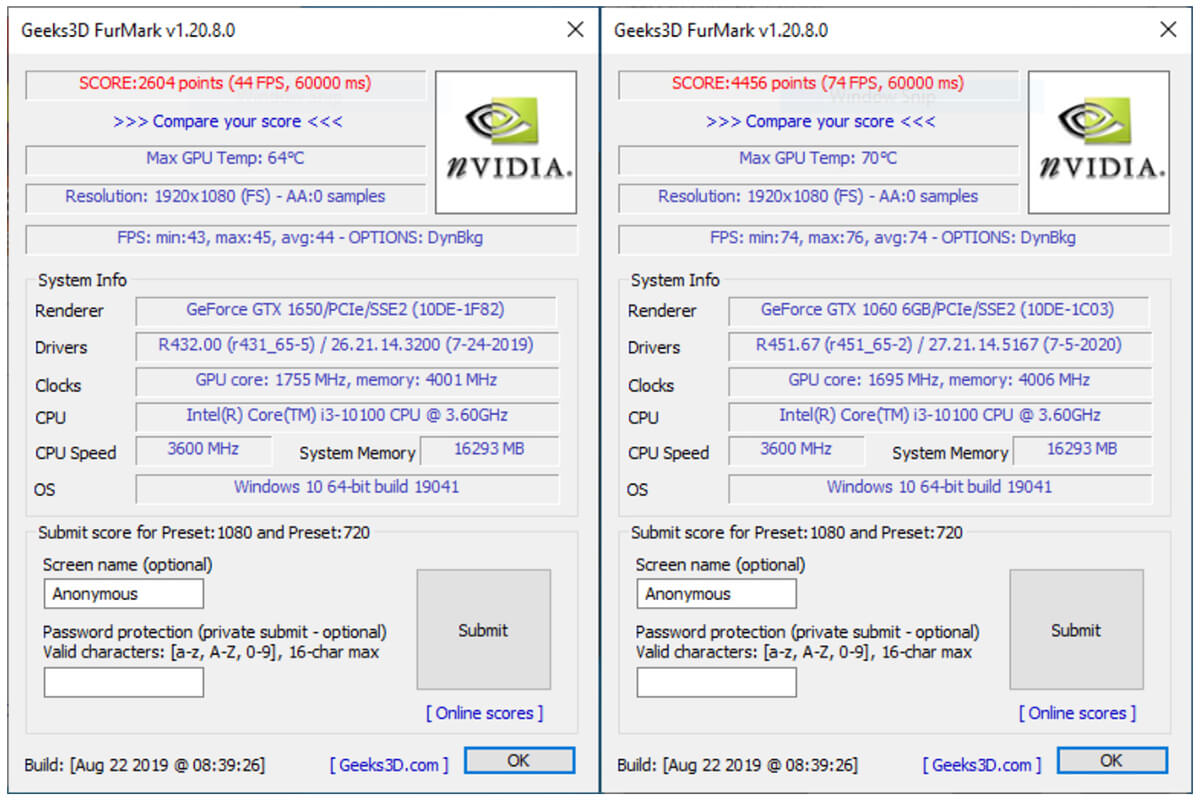Click GeForce GTX 1060 6GB renderer field

(937, 311)
